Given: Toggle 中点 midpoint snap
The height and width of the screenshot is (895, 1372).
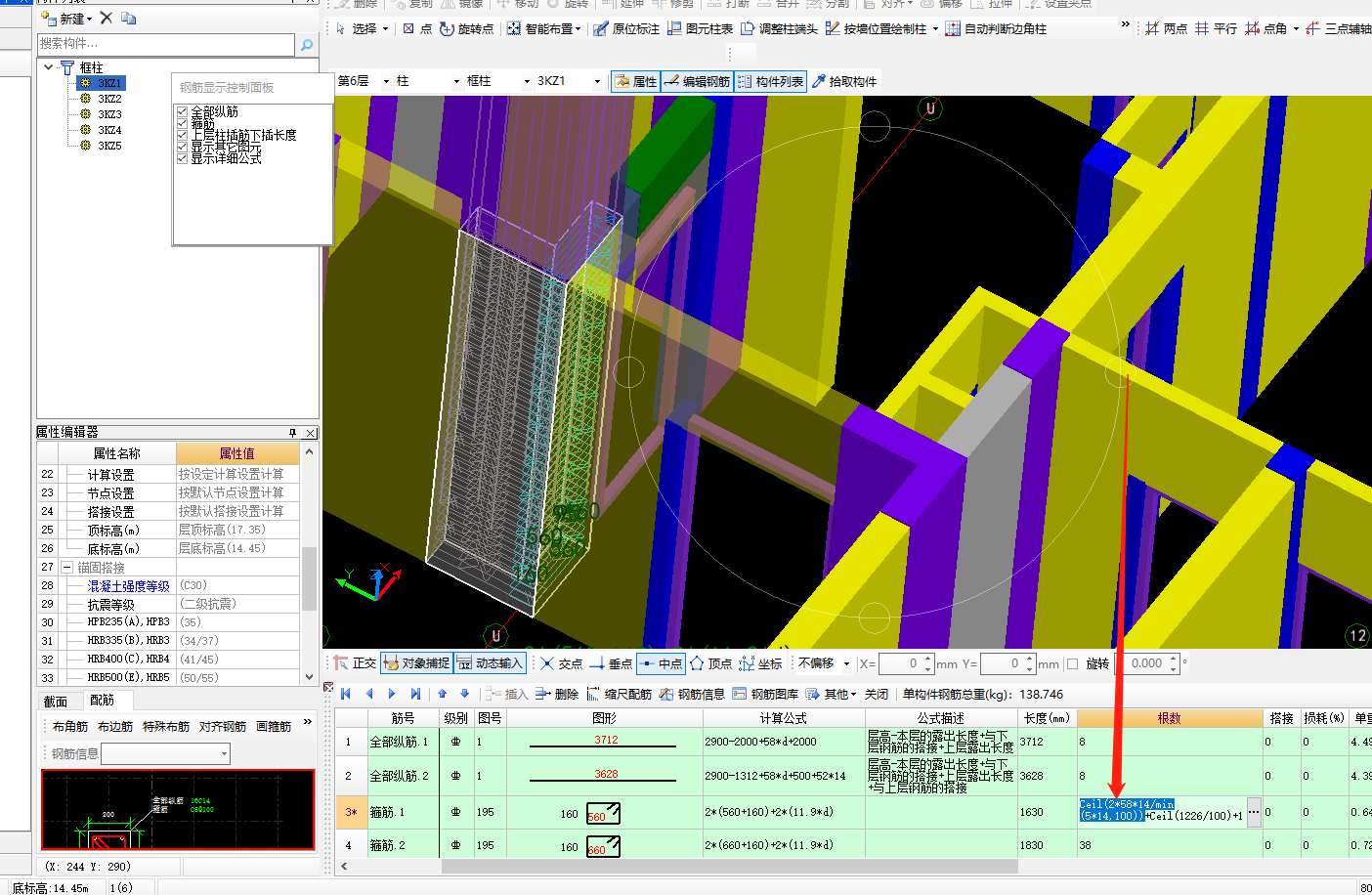Looking at the screenshot, I should pyautogui.click(x=662, y=663).
